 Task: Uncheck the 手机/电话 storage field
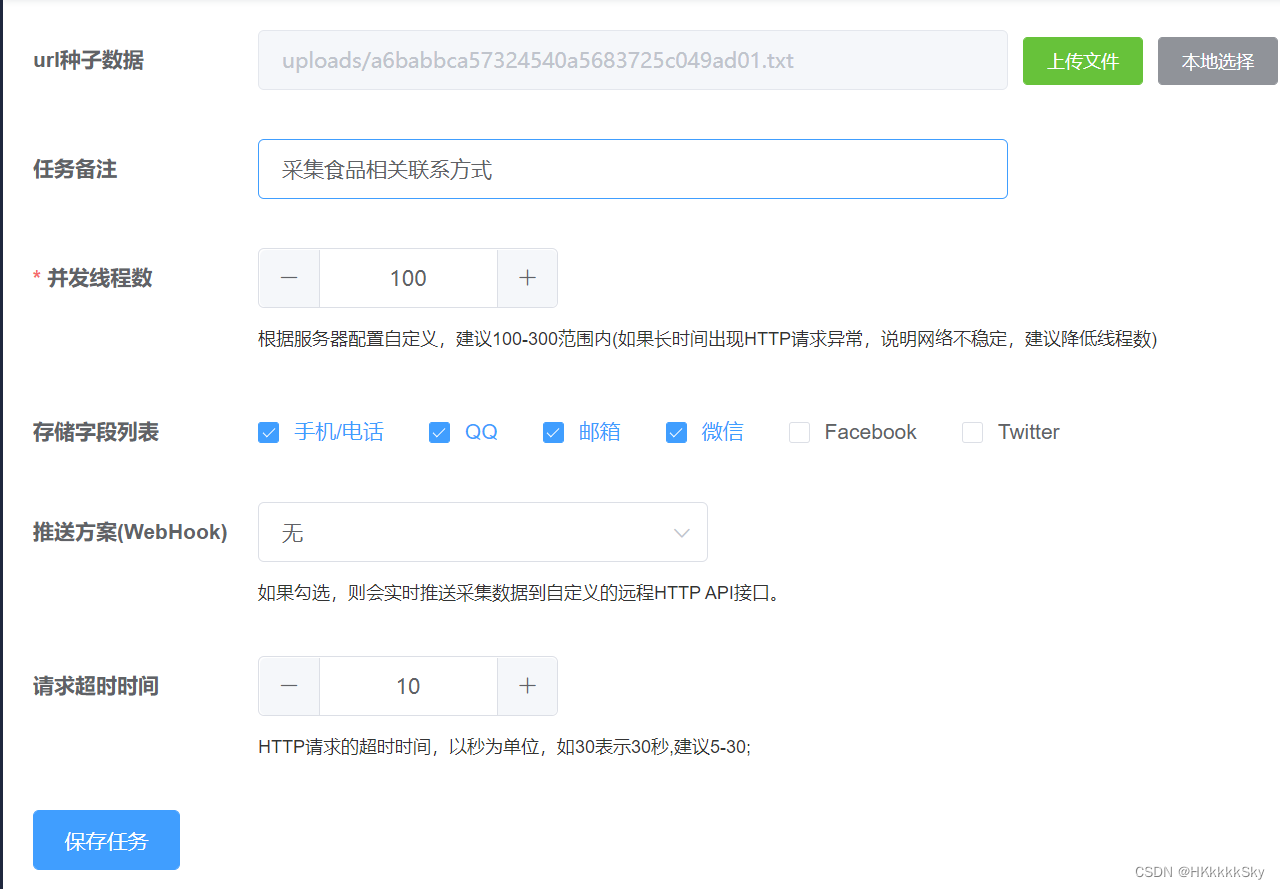(268, 432)
